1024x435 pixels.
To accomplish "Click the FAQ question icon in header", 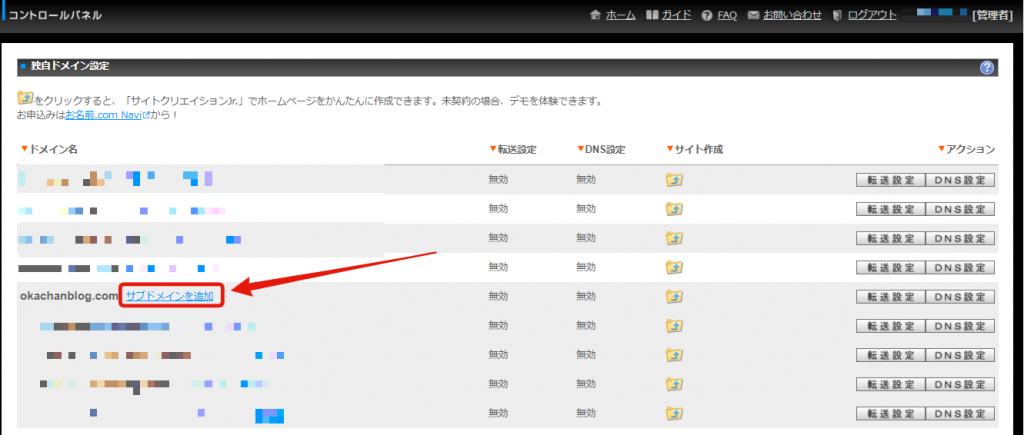I will (707, 16).
